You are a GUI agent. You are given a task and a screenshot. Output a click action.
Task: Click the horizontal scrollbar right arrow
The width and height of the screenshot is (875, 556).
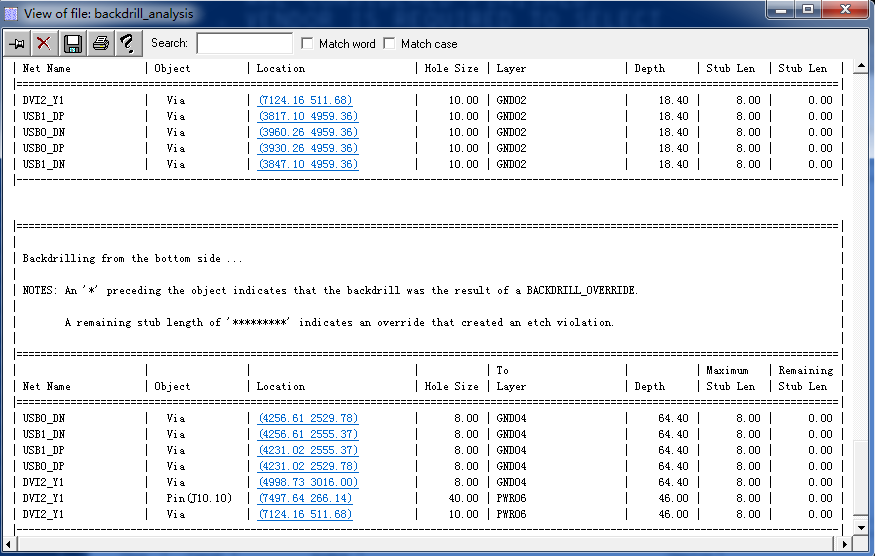845,544
